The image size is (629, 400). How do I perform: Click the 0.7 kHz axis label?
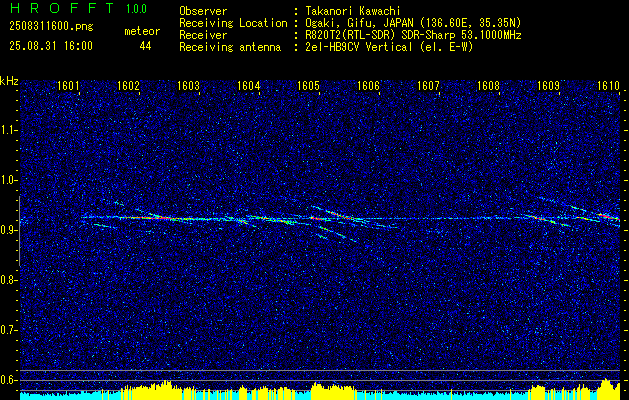coord(8,330)
